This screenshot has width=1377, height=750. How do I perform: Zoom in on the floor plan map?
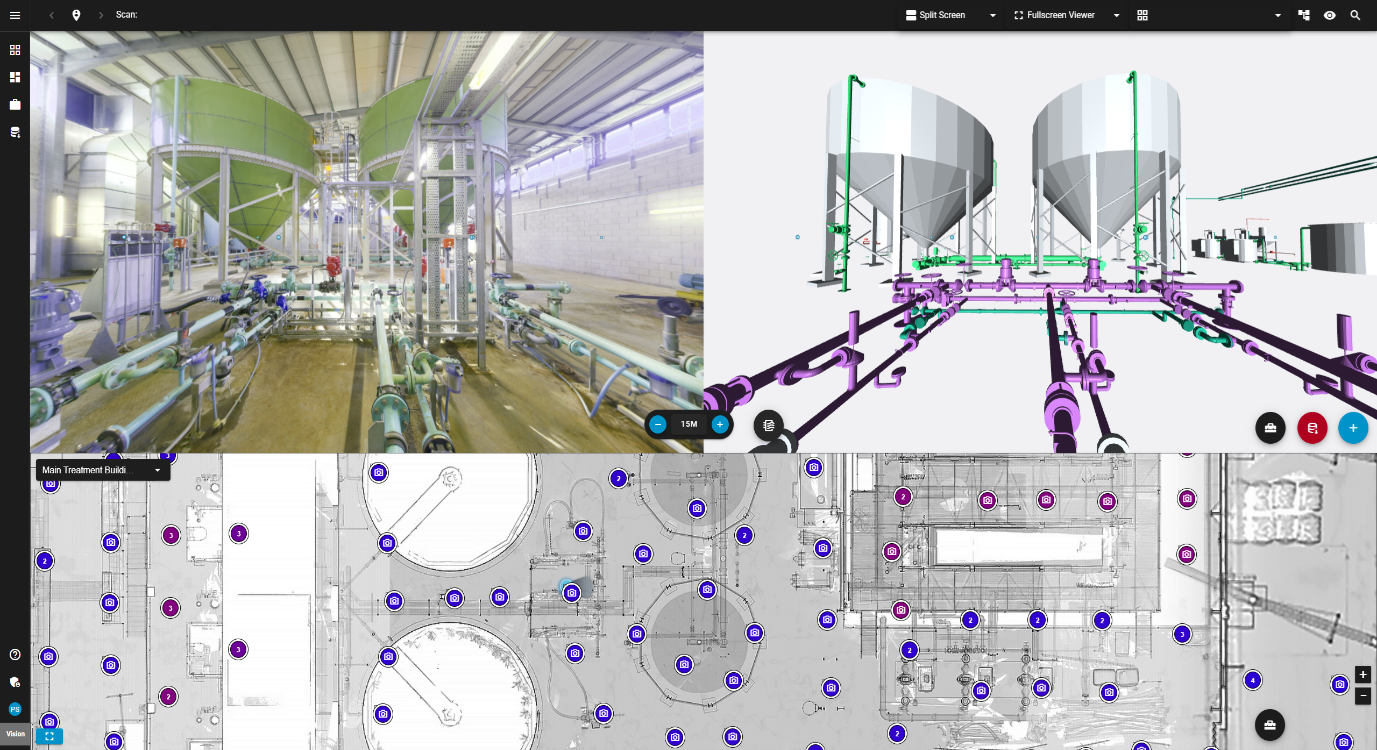point(1363,674)
